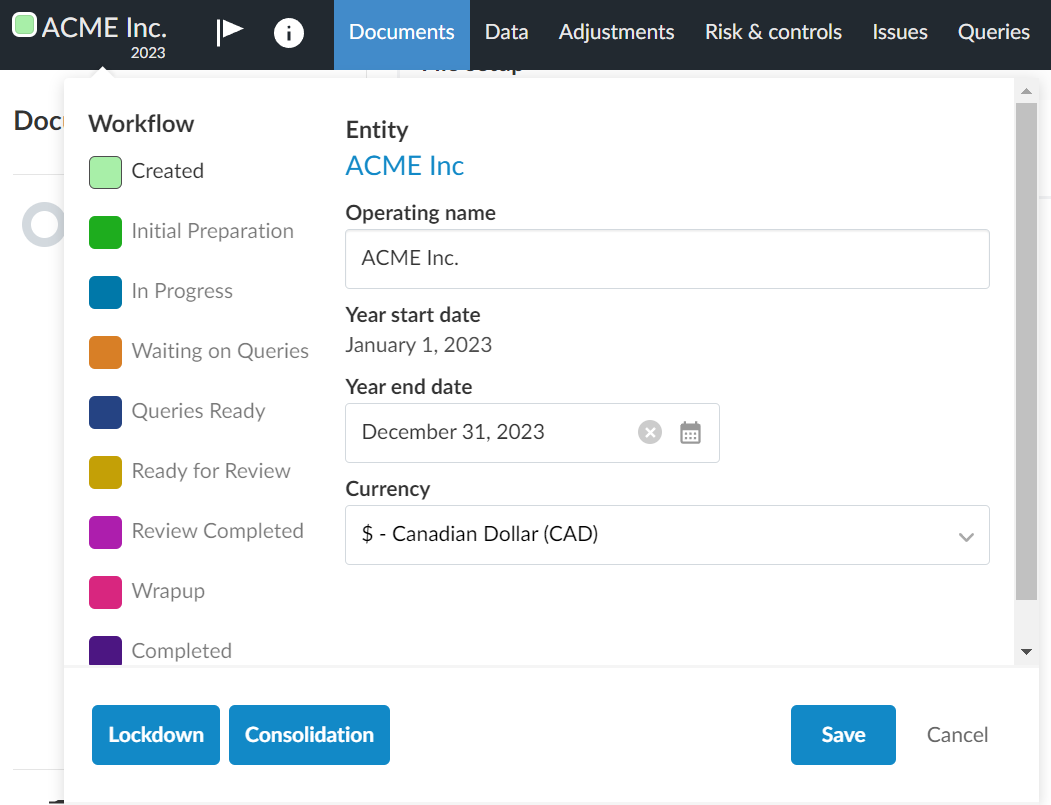Select the Created workflow status

pos(106,172)
